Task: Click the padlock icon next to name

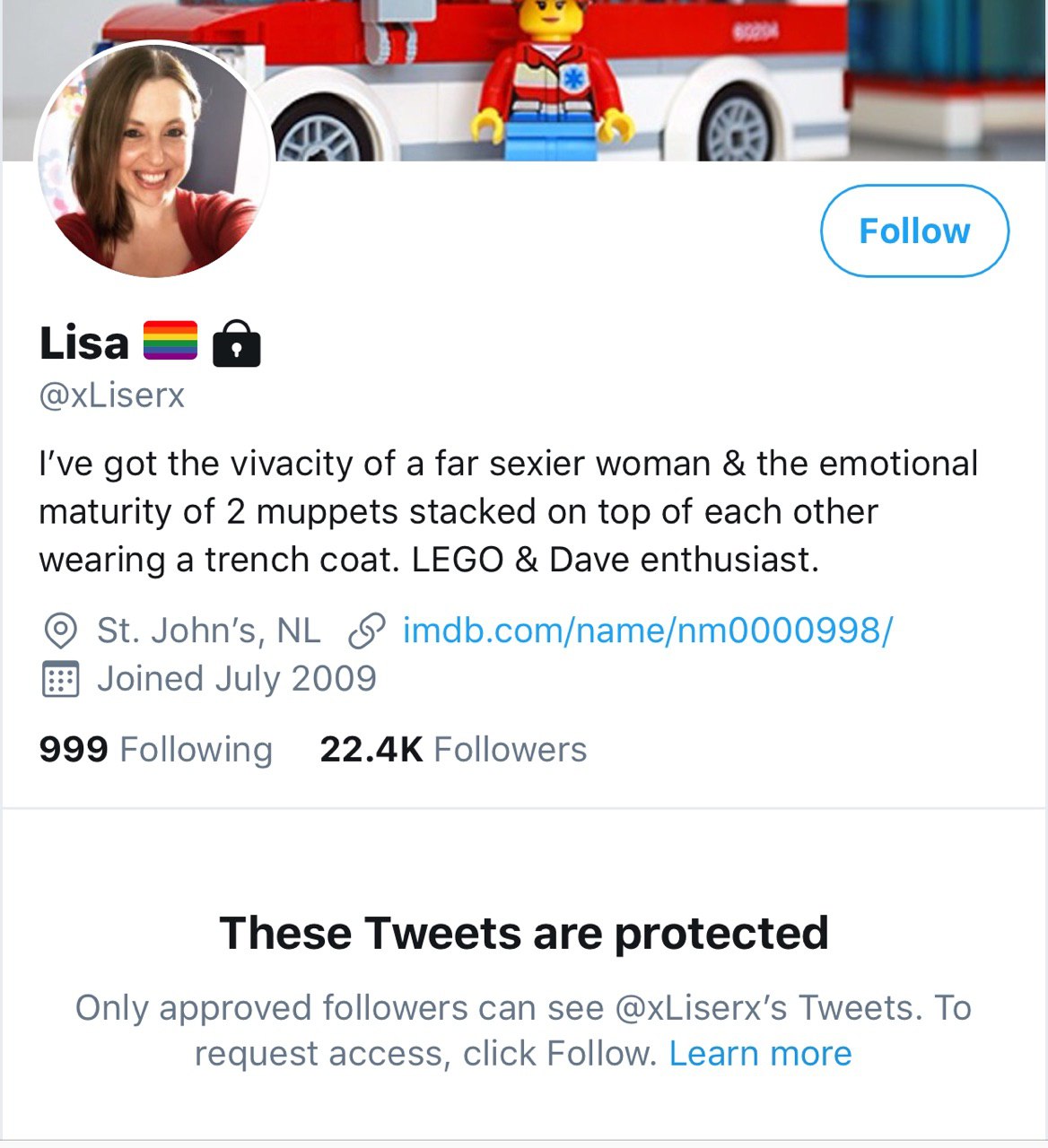Action: [236, 343]
